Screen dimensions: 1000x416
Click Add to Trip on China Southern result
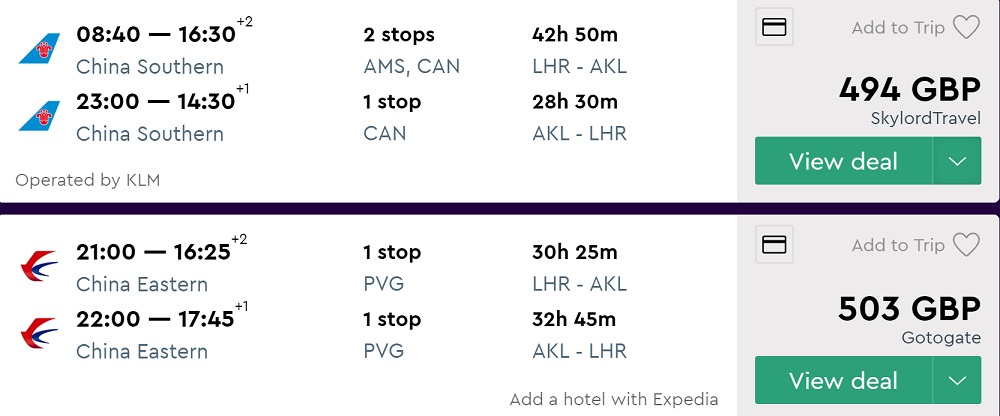(897, 28)
